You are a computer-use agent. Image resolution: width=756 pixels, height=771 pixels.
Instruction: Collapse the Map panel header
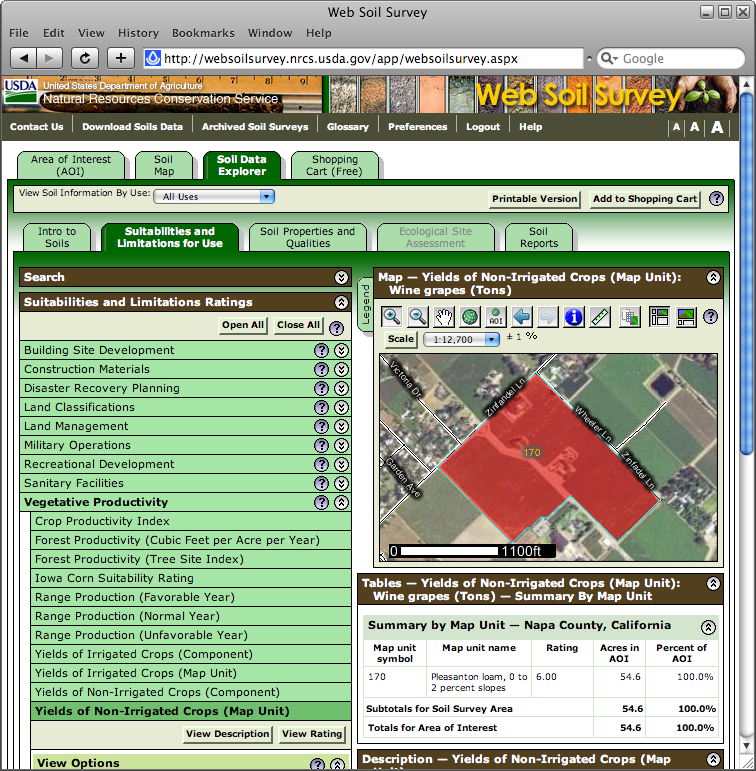pos(713,277)
